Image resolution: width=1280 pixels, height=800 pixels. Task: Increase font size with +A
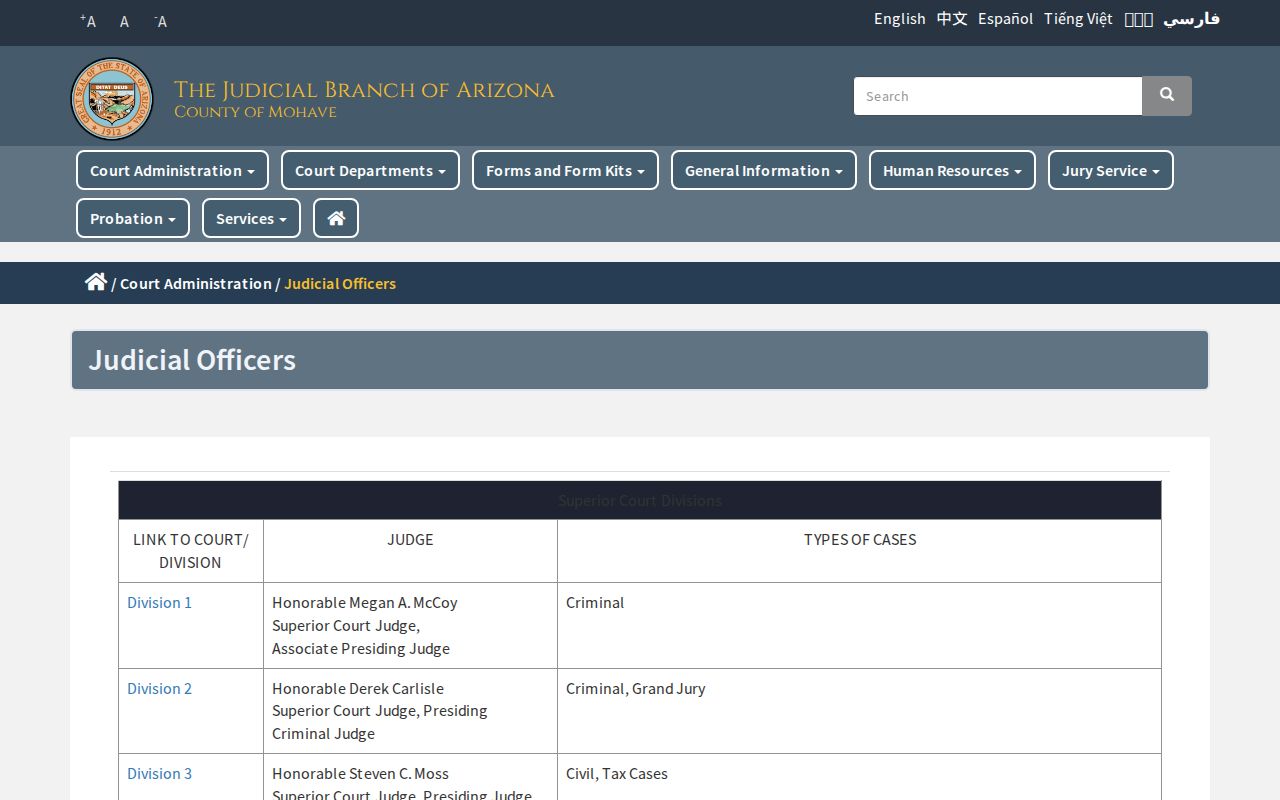[88, 21]
